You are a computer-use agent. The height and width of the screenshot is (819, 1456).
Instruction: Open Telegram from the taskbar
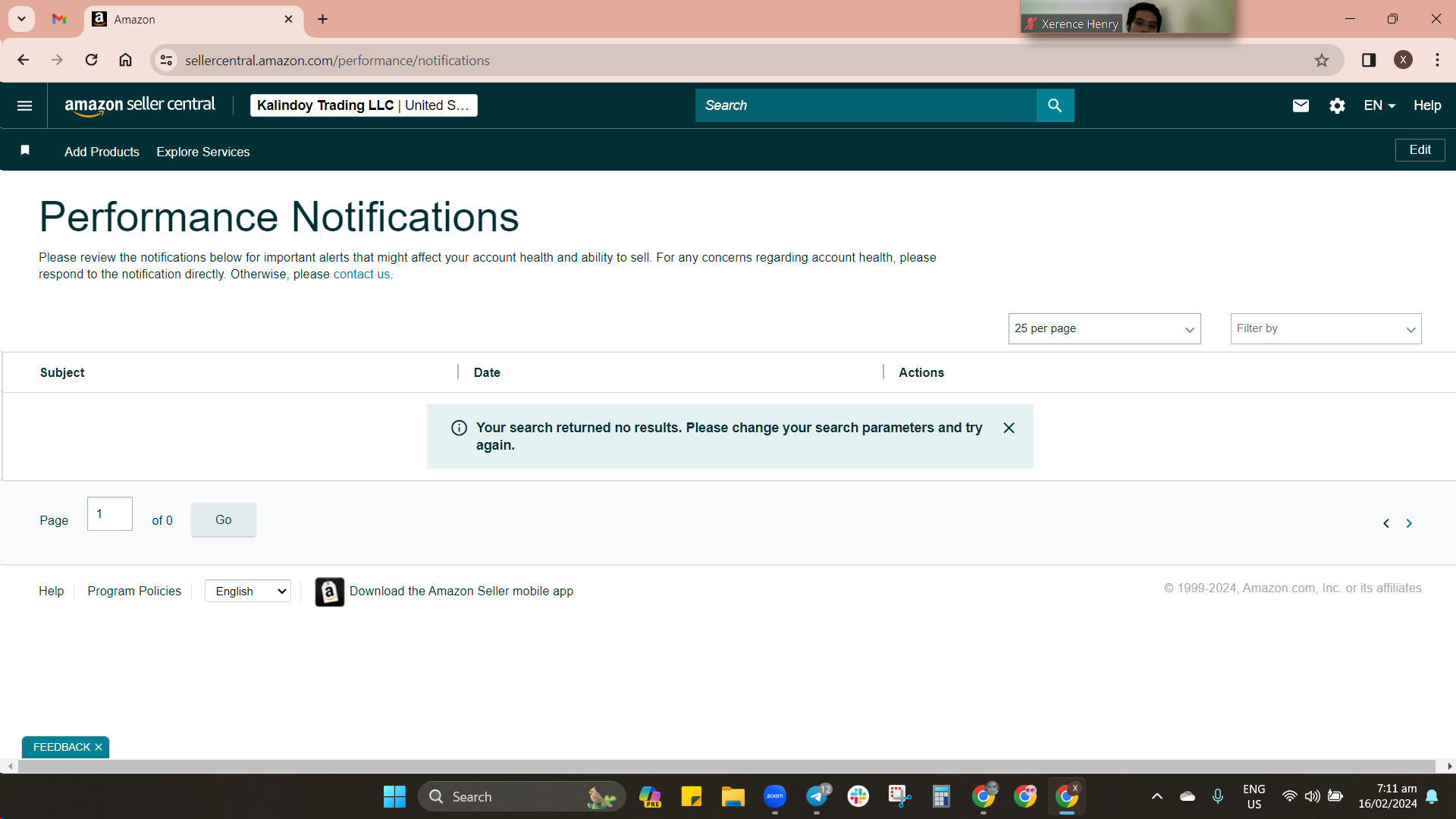coord(817,796)
